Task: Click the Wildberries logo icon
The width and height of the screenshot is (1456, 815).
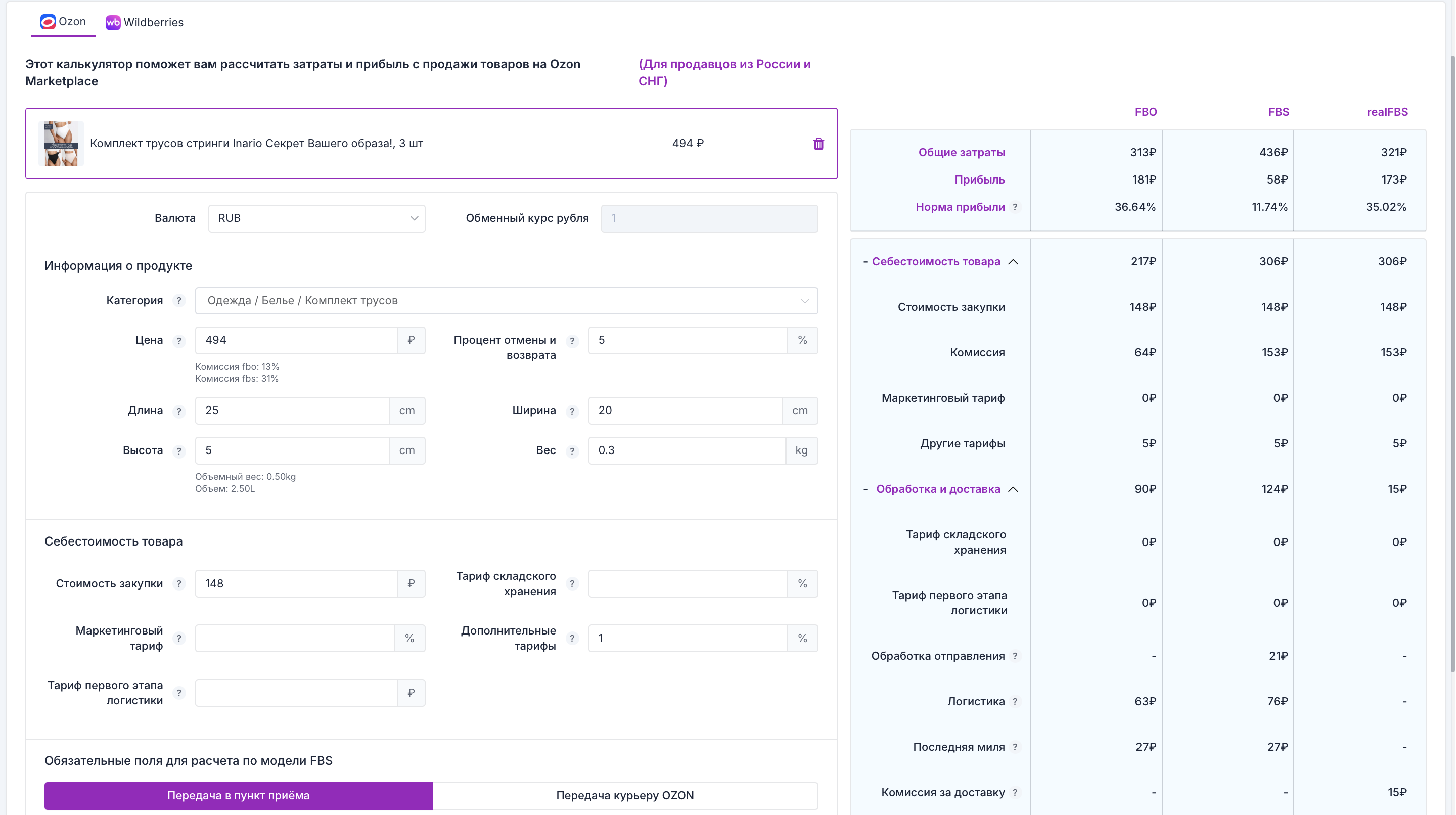Action: click(x=113, y=23)
